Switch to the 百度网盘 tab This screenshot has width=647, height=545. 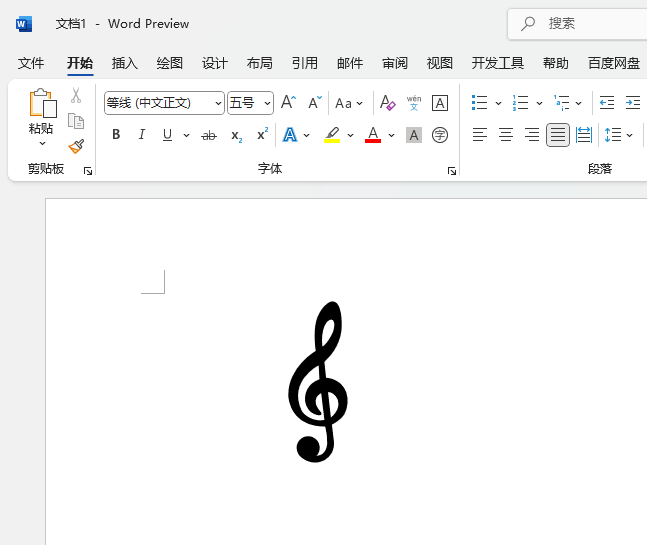[614, 63]
